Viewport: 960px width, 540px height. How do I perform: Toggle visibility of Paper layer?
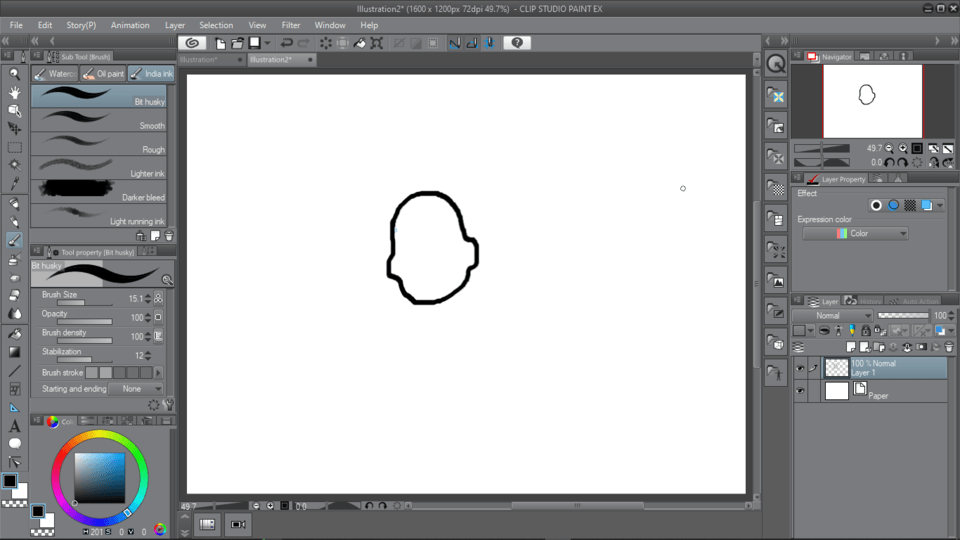800,392
